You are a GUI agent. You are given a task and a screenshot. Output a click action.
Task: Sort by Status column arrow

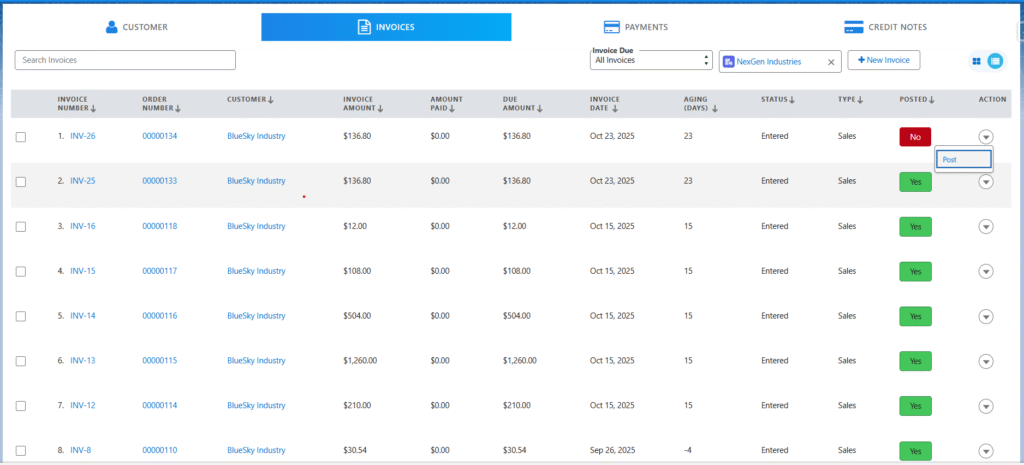click(791, 99)
